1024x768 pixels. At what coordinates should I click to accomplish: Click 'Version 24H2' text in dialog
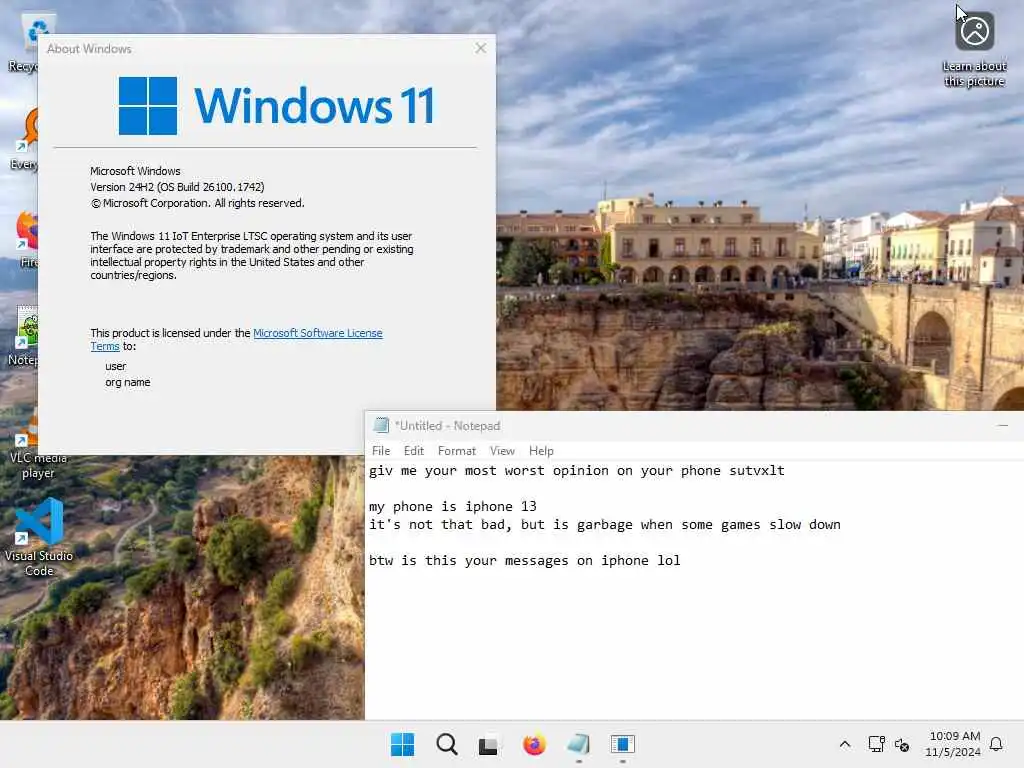(177, 187)
